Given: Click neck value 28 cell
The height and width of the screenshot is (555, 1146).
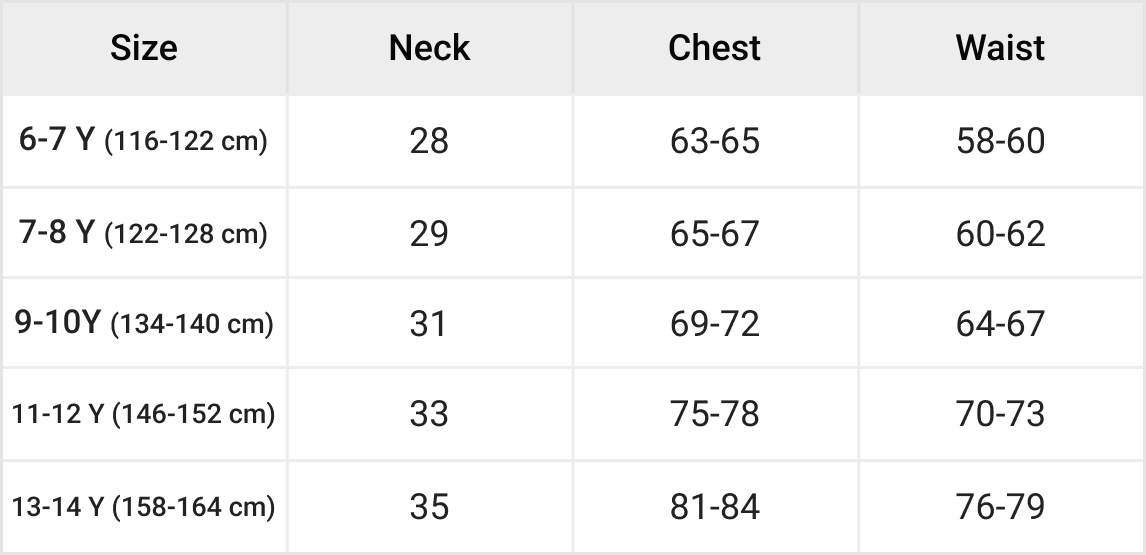Looking at the screenshot, I should [x=429, y=141].
